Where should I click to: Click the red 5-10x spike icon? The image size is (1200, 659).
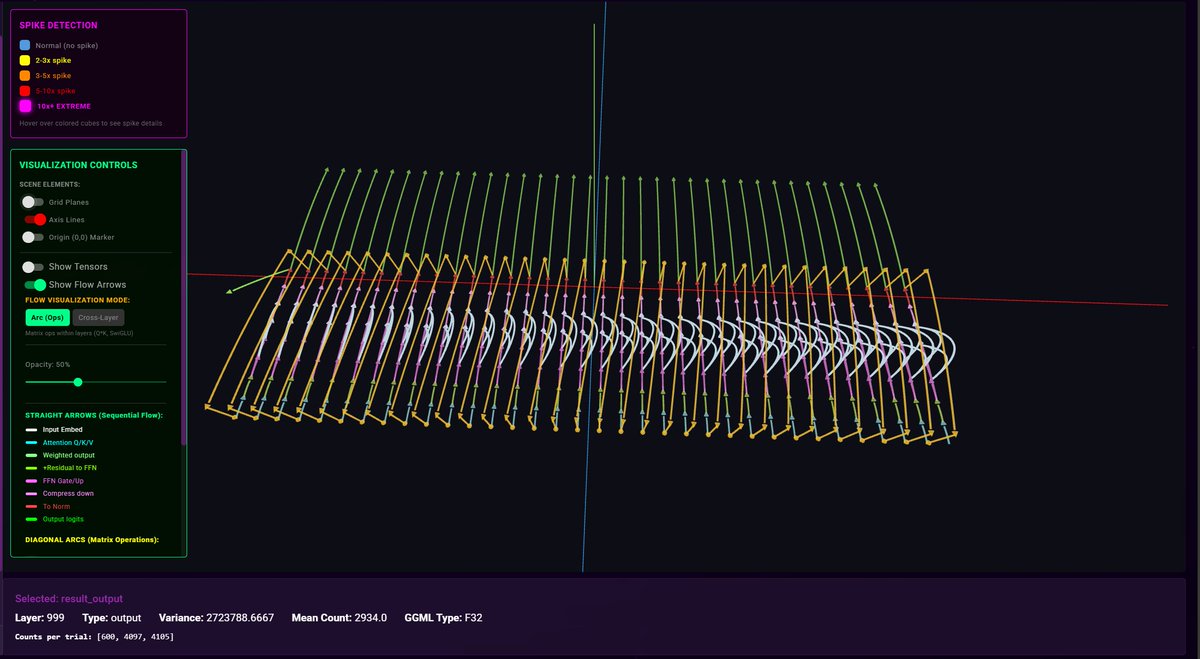(x=26, y=90)
